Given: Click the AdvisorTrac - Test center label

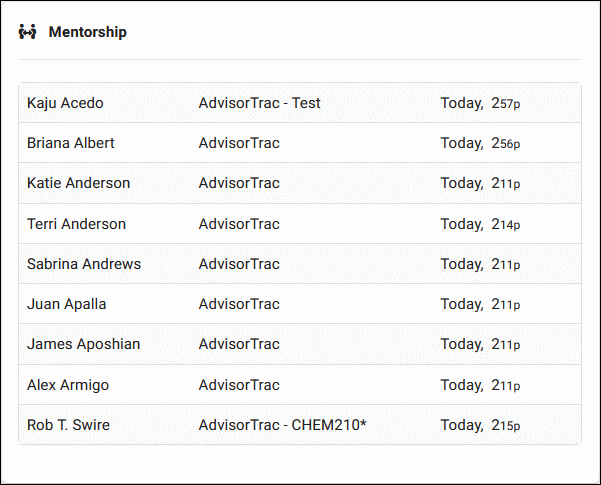Looking at the screenshot, I should click(259, 103).
